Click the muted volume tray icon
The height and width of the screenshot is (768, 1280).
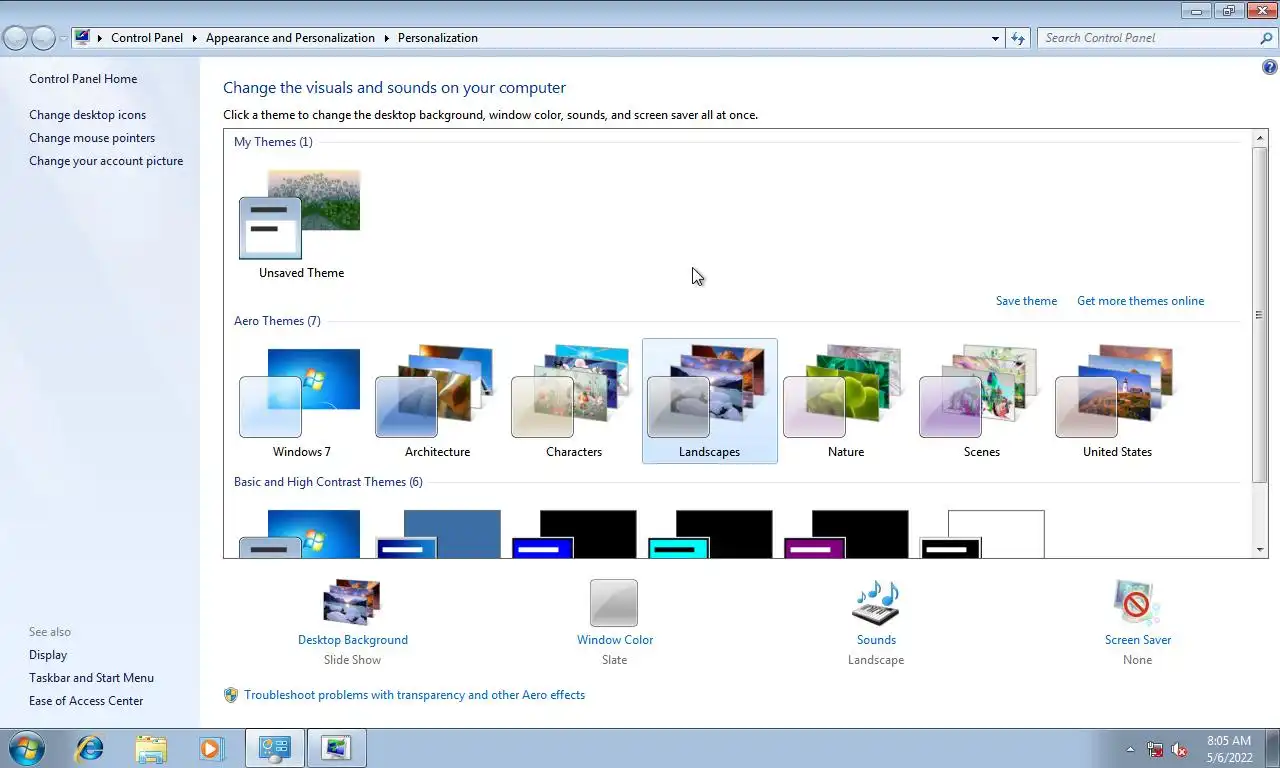click(x=1179, y=749)
